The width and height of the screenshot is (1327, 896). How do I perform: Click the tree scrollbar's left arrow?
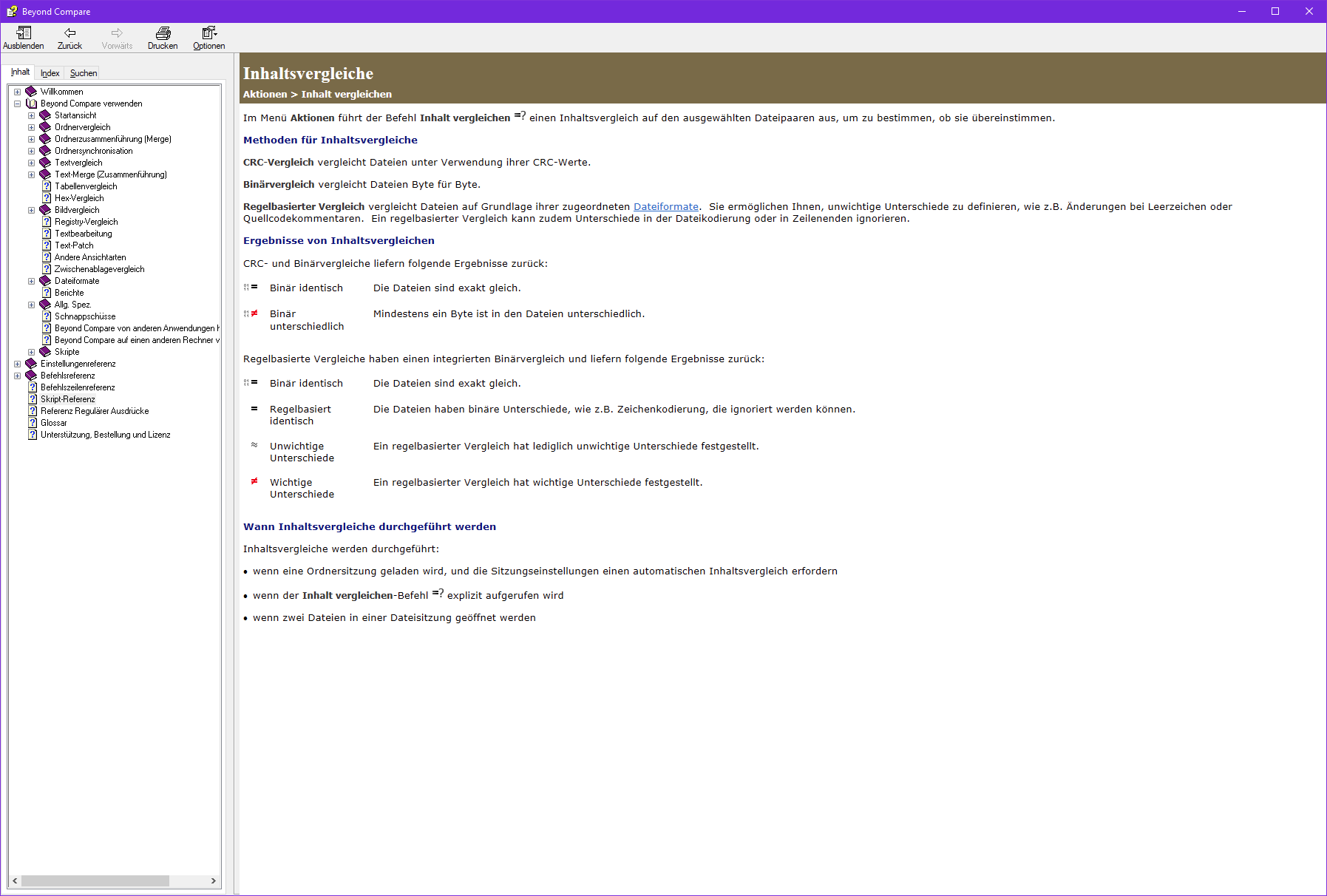coord(15,880)
